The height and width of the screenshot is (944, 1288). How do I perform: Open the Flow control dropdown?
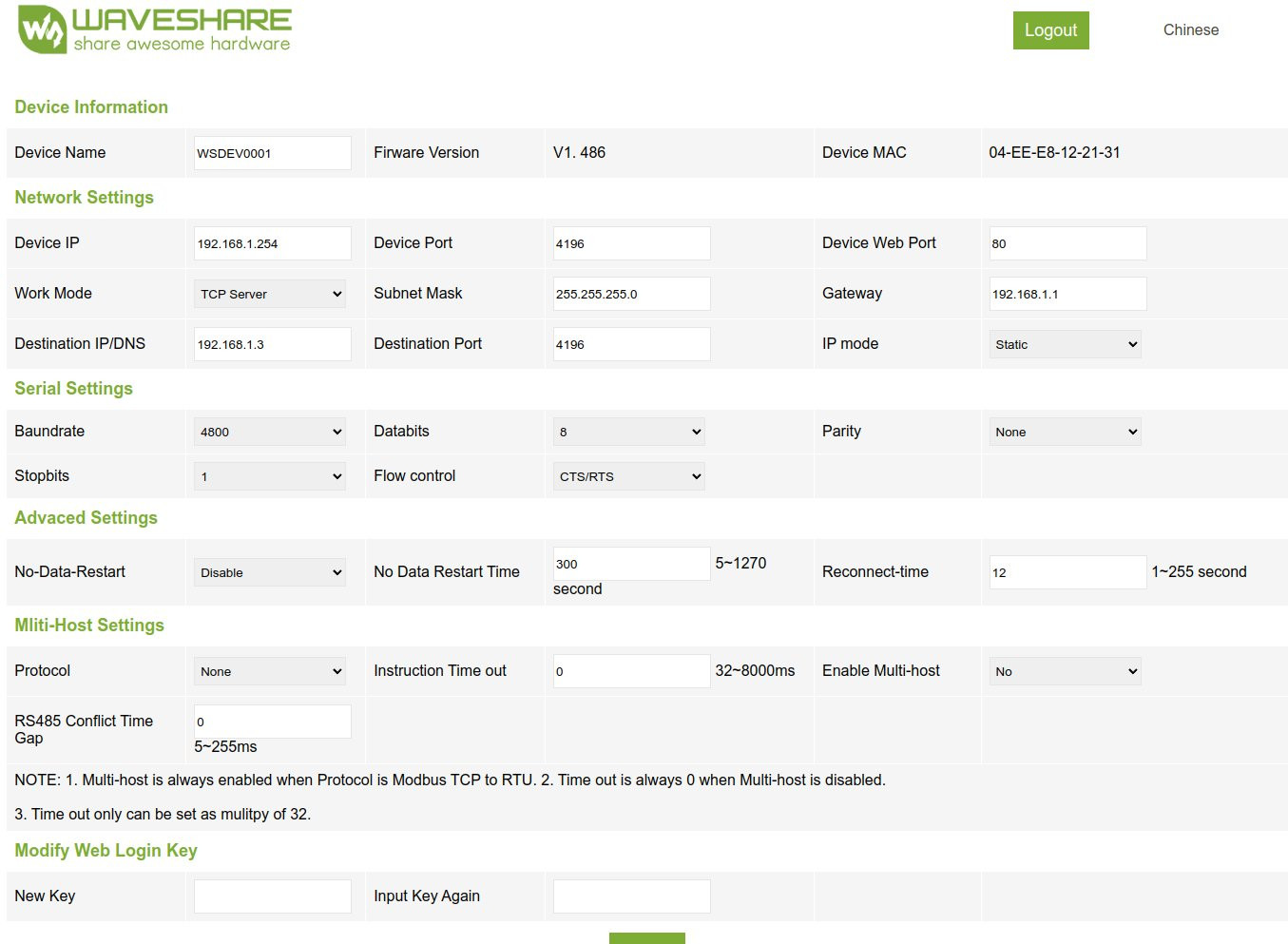coord(629,476)
